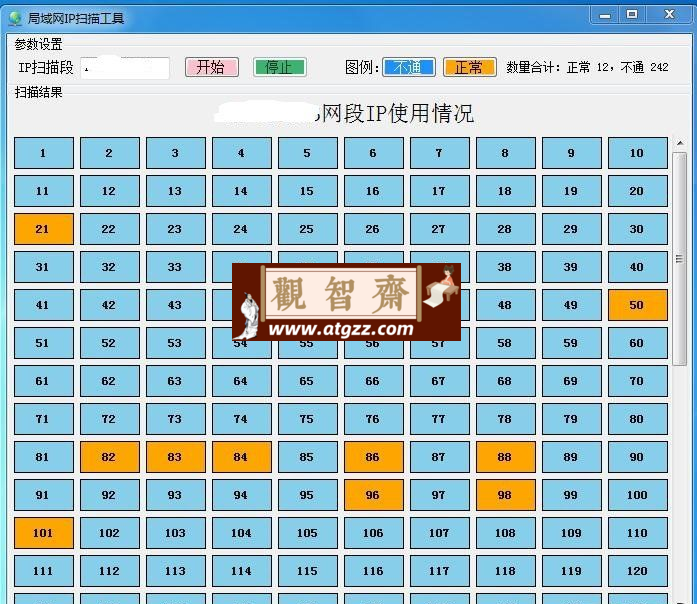Click IP cell 93
This screenshot has height=604, width=697.
click(176, 495)
